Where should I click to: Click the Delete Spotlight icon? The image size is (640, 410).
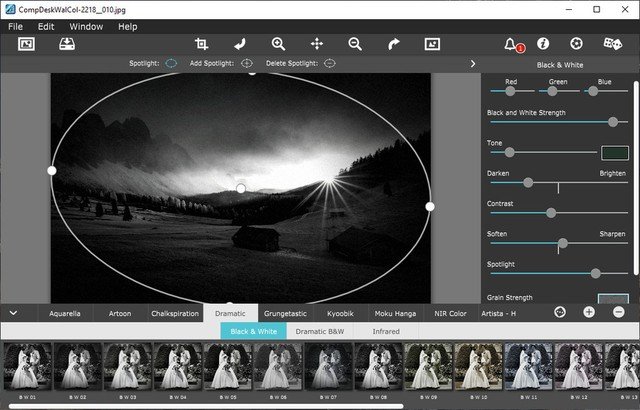330,63
